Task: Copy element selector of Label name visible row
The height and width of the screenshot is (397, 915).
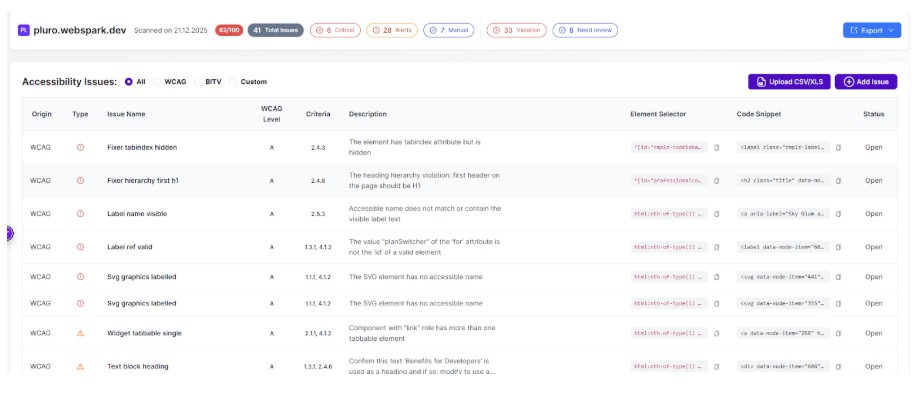Action: pyautogui.click(x=717, y=214)
